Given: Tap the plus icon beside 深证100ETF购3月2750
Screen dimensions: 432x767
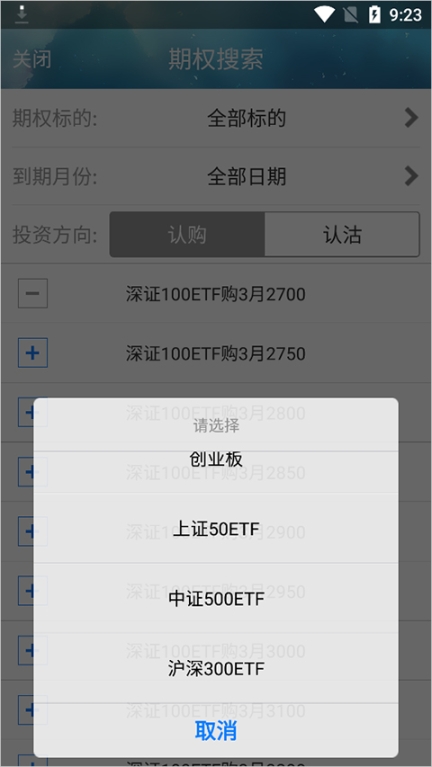Looking at the screenshot, I should click(x=33, y=353).
